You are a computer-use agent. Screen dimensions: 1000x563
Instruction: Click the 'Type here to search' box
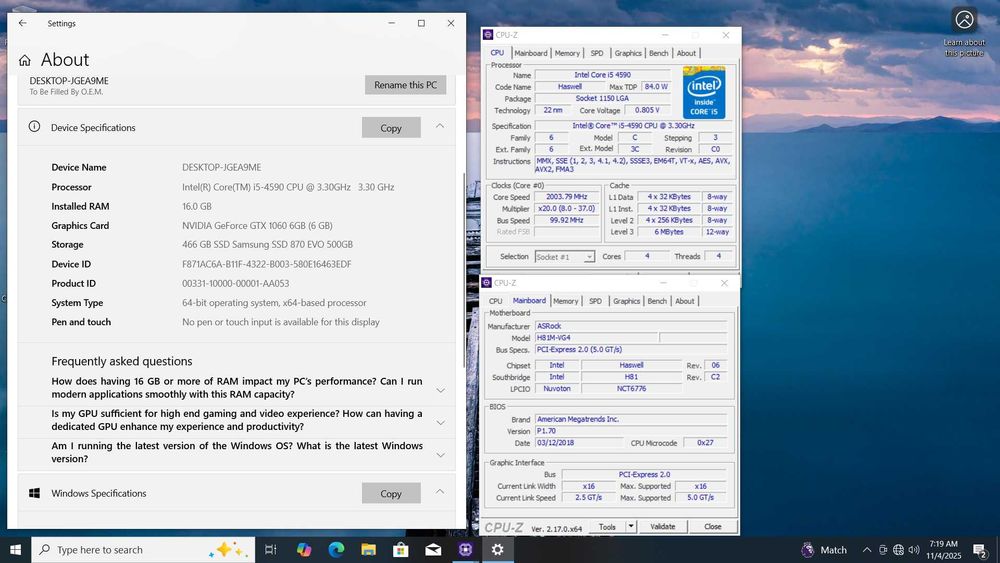[143, 550]
